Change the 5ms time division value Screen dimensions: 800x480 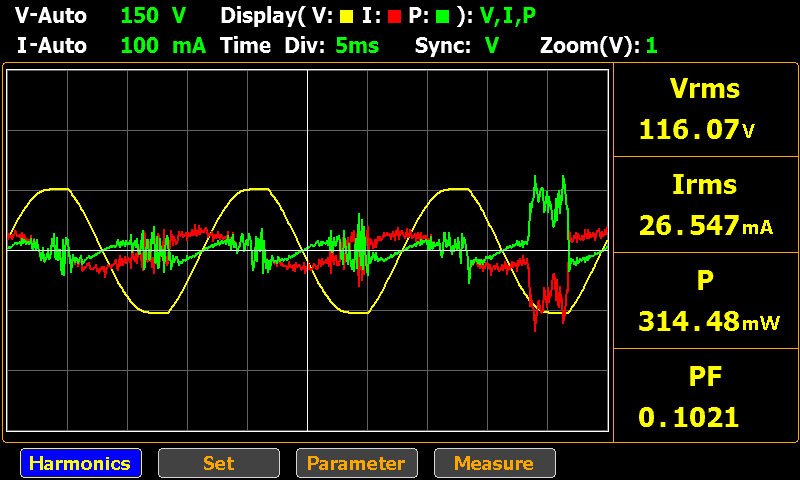point(357,46)
